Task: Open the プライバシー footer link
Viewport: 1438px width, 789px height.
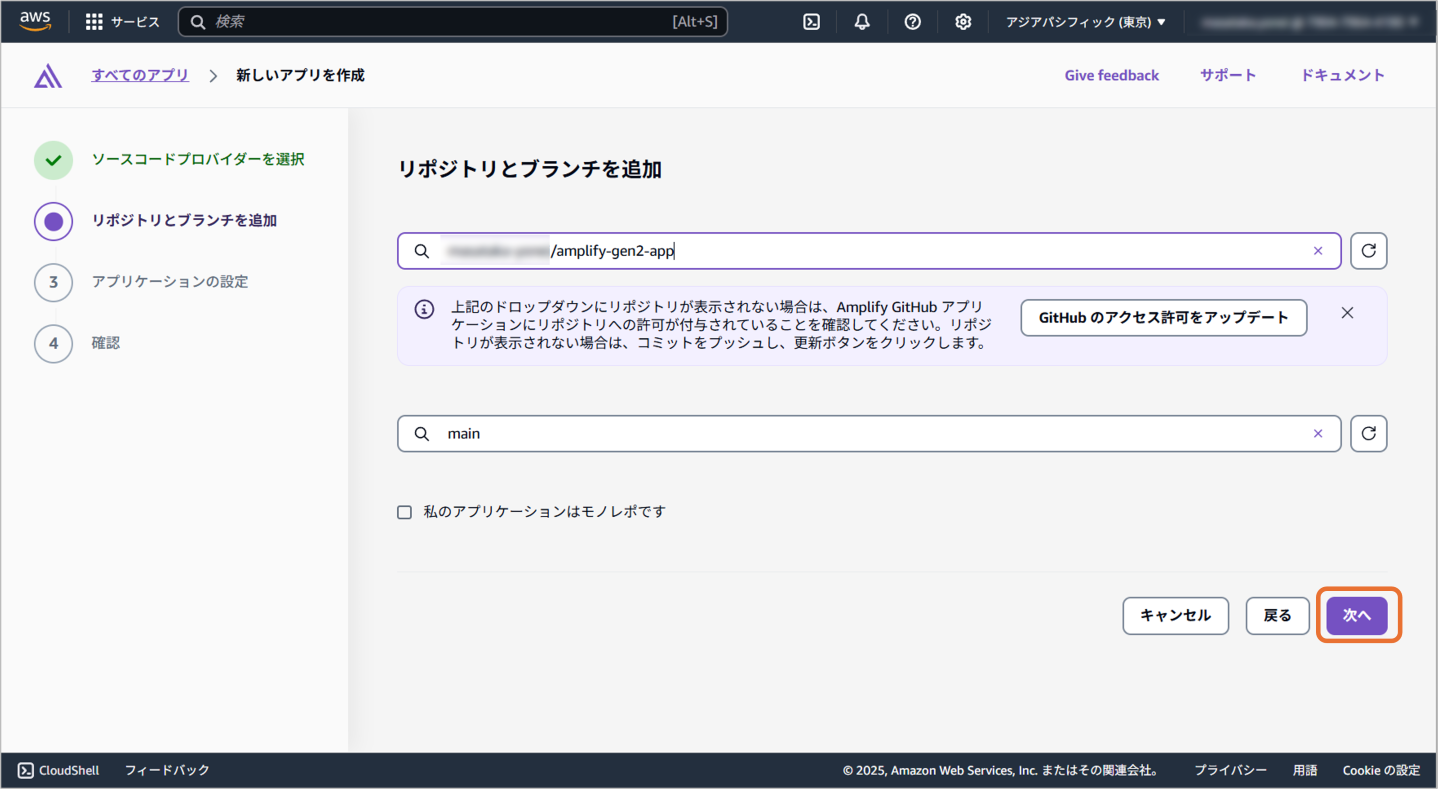Action: 1230,770
